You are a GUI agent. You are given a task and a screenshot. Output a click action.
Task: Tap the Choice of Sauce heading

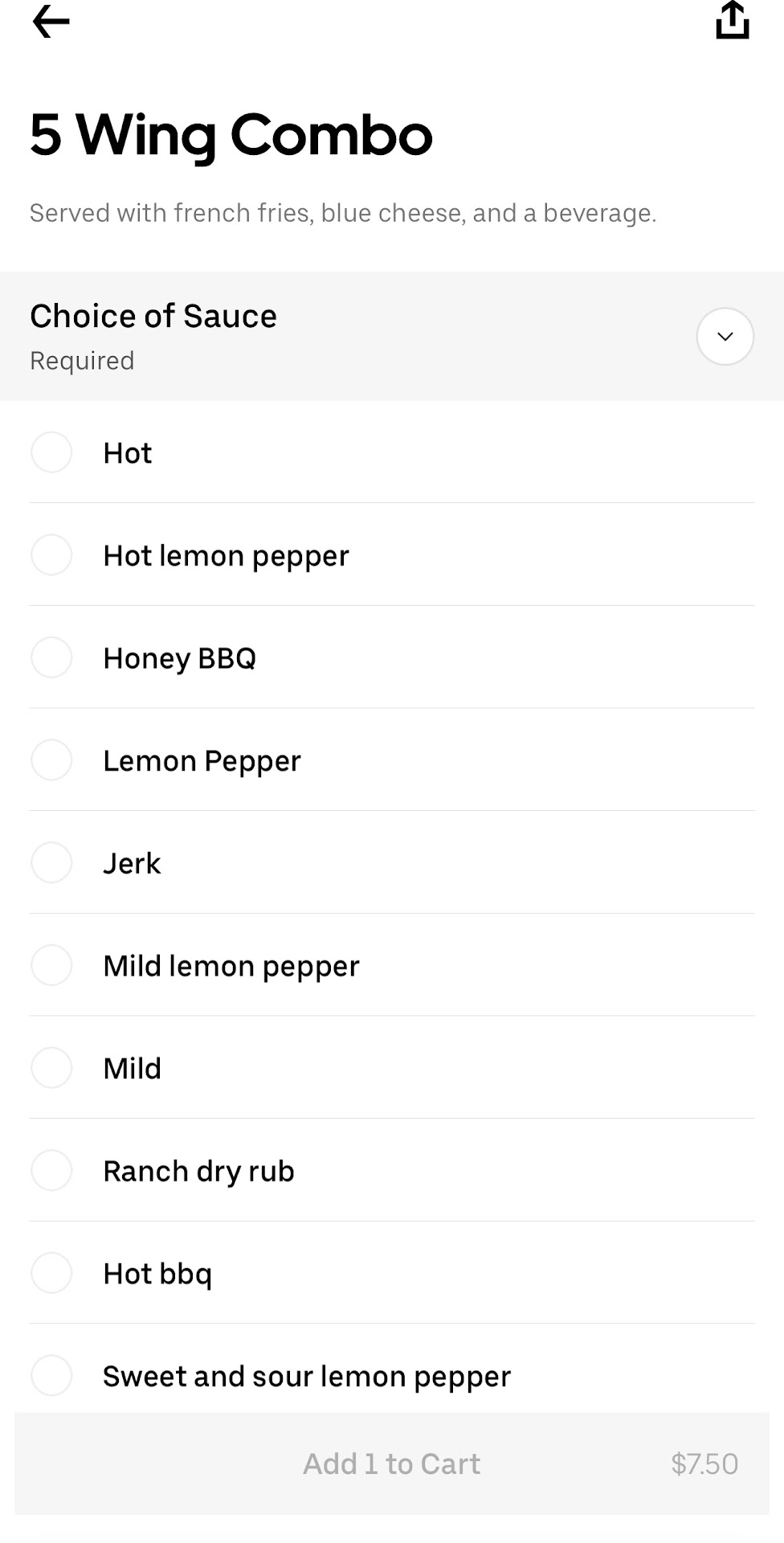click(153, 317)
